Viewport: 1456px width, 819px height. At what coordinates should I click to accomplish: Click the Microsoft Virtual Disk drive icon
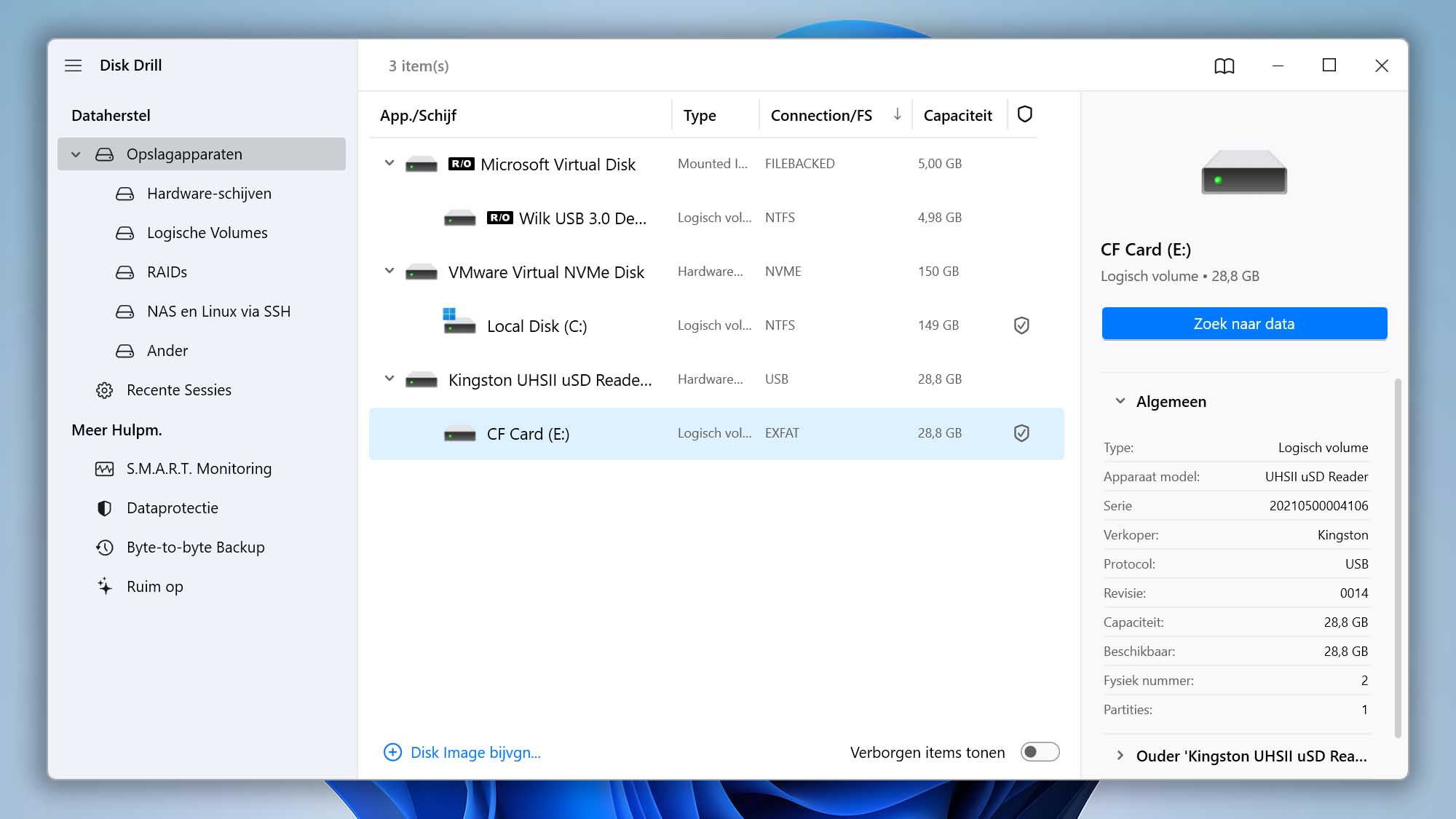pyautogui.click(x=422, y=165)
